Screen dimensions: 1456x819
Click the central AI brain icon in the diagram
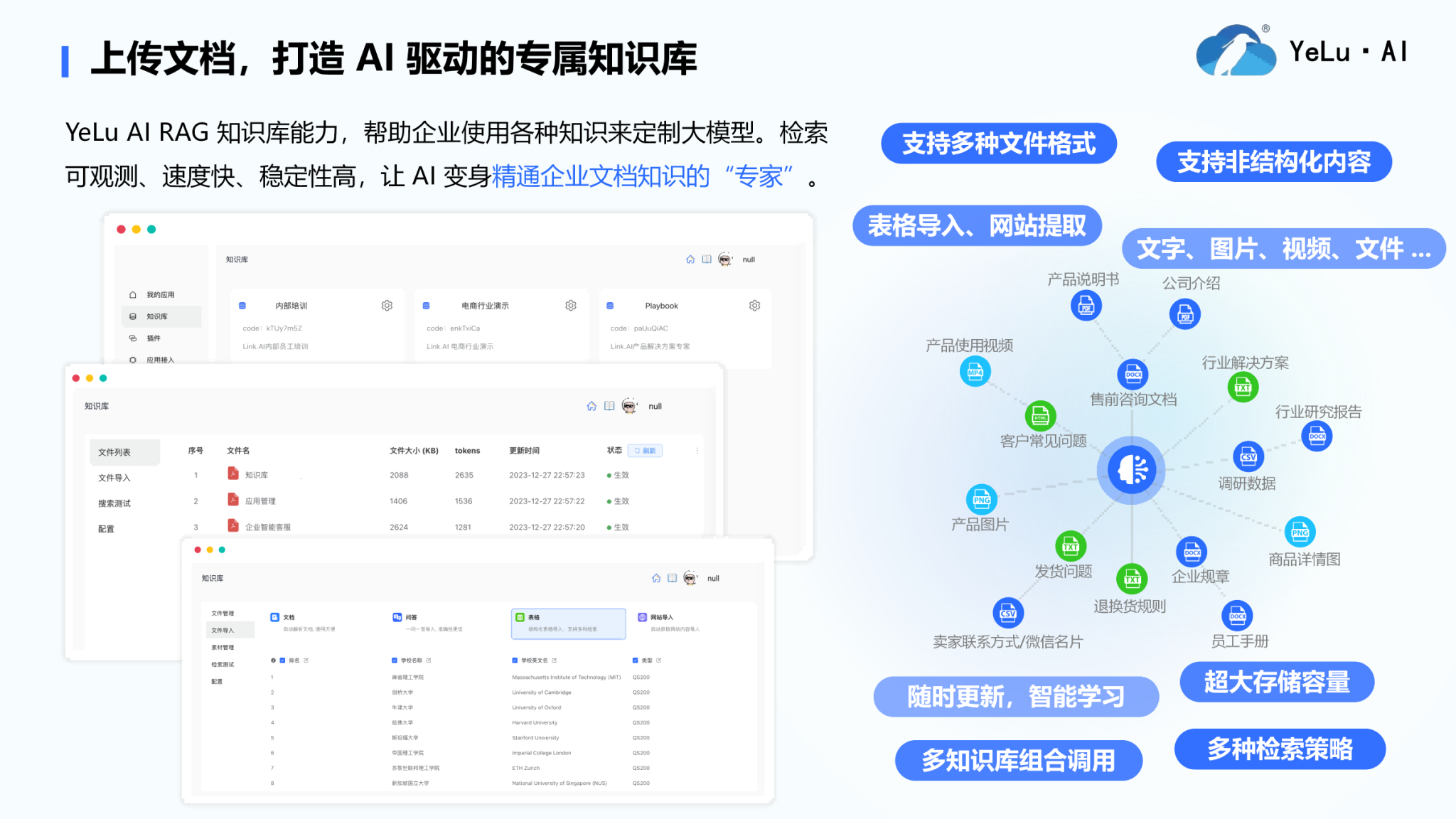click(1131, 470)
